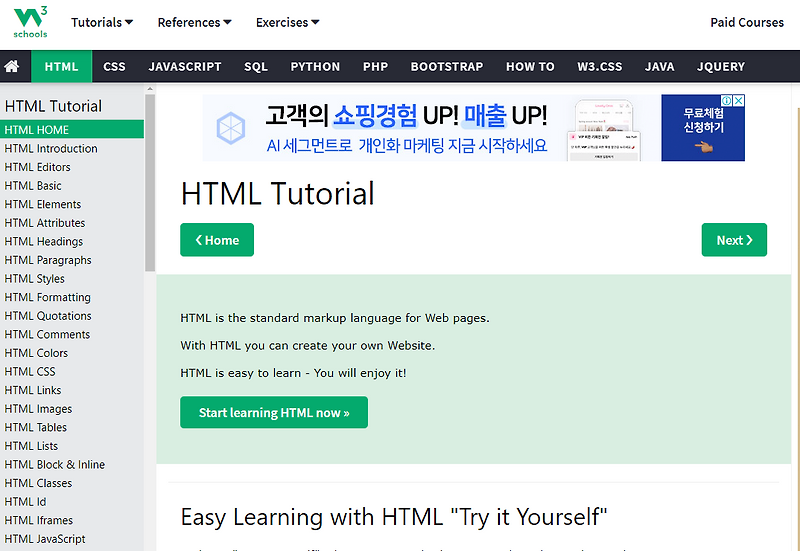Open the PHP tab
This screenshot has height=551, width=800.
tap(376, 66)
